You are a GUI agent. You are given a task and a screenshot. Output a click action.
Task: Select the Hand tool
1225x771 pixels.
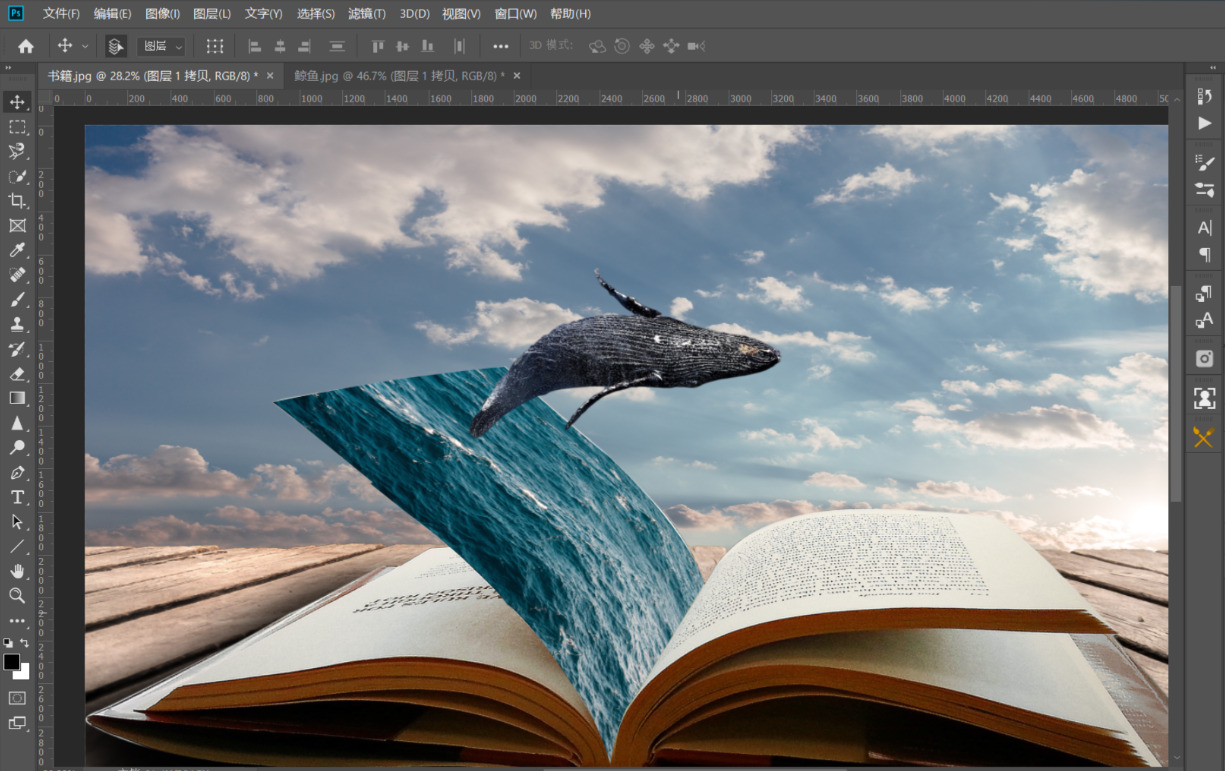pos(17,571)
